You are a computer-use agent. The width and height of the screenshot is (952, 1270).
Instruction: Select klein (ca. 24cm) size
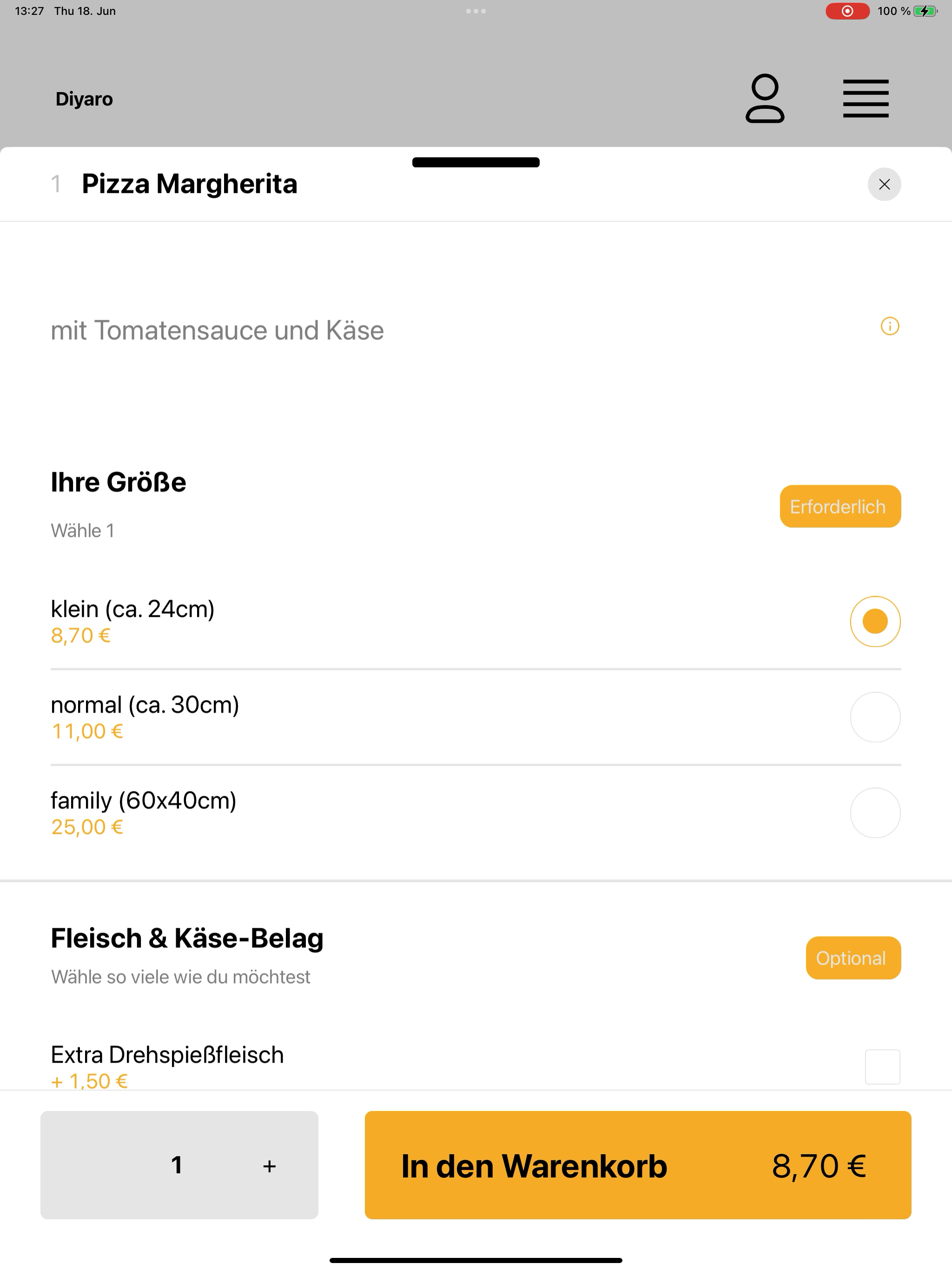875,621
